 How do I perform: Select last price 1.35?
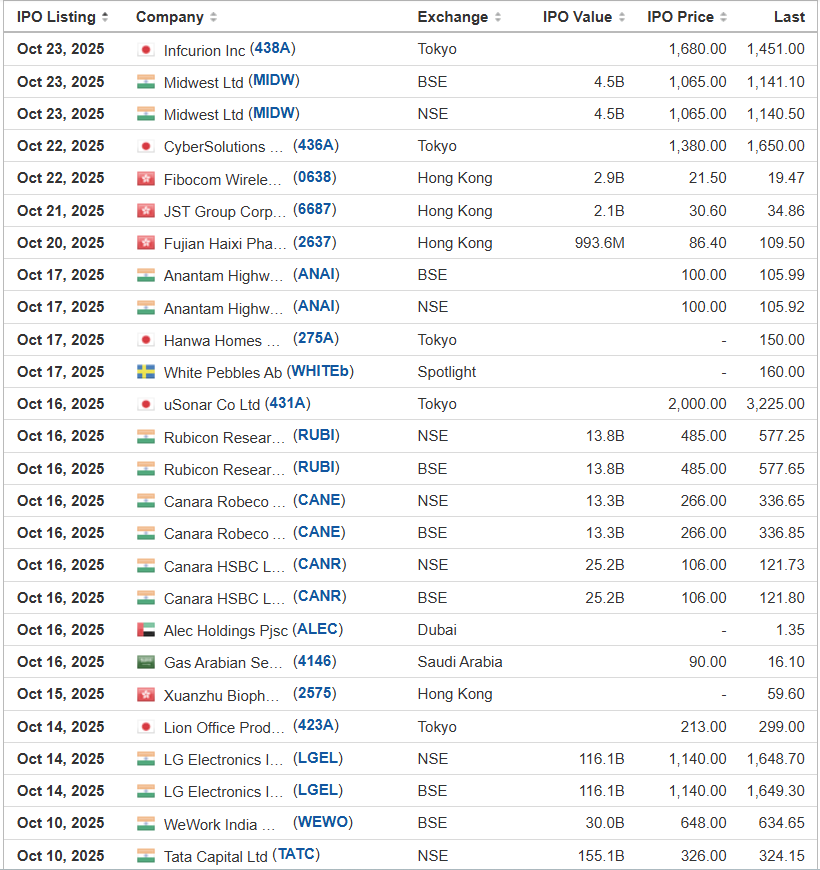click(790, 630)
